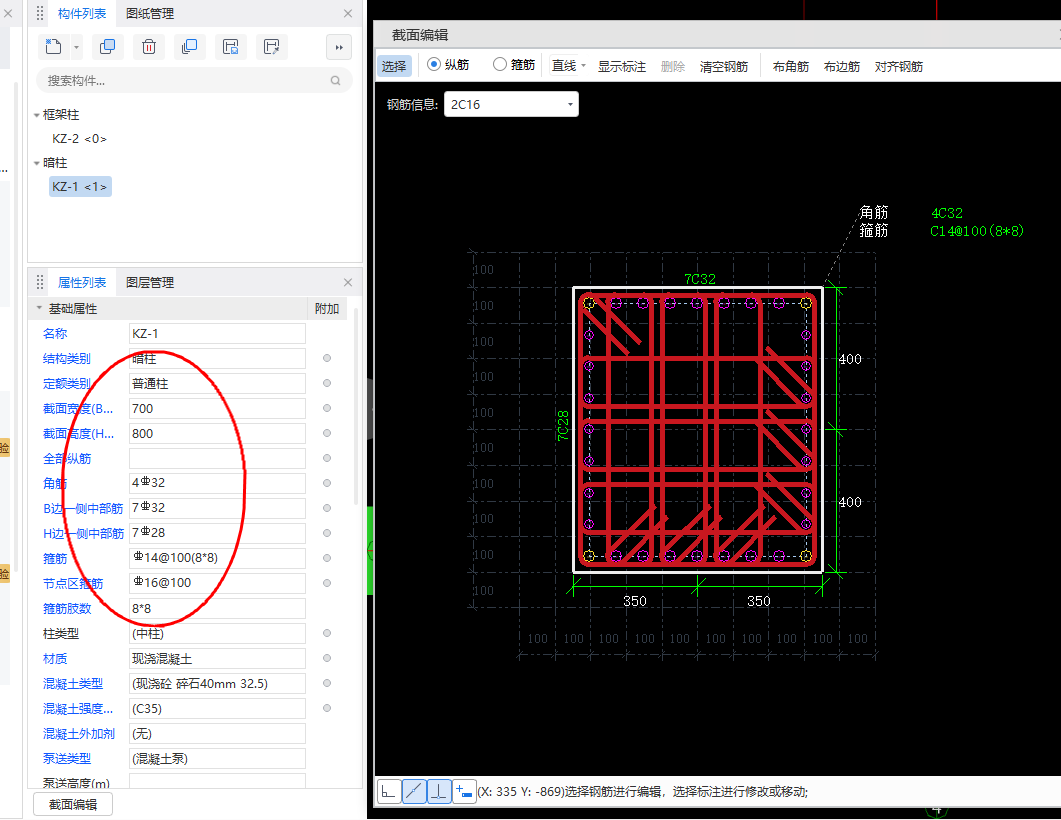Select KZ-2 <0> in the component tree
1061x820 pixels.
(79, 139)
